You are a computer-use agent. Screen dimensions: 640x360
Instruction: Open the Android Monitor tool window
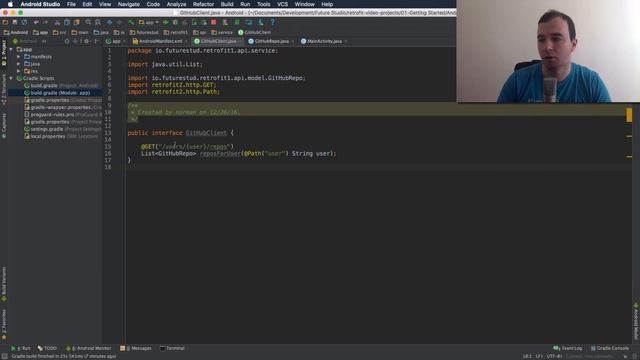89,348
